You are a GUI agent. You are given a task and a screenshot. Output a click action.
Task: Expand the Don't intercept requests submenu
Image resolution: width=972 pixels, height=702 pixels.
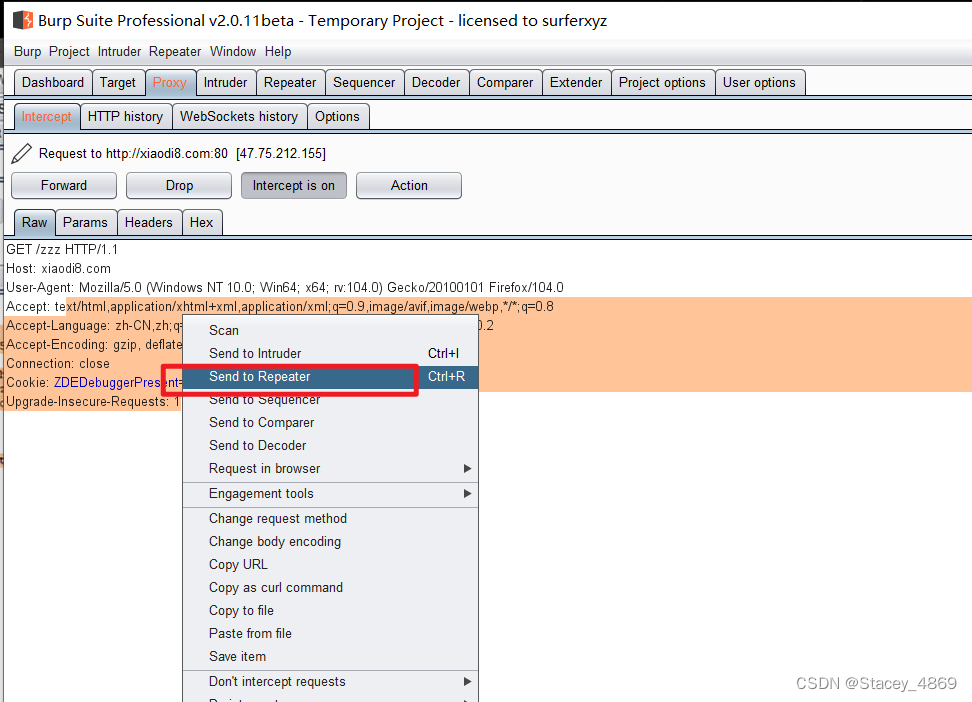click(330, 682)
